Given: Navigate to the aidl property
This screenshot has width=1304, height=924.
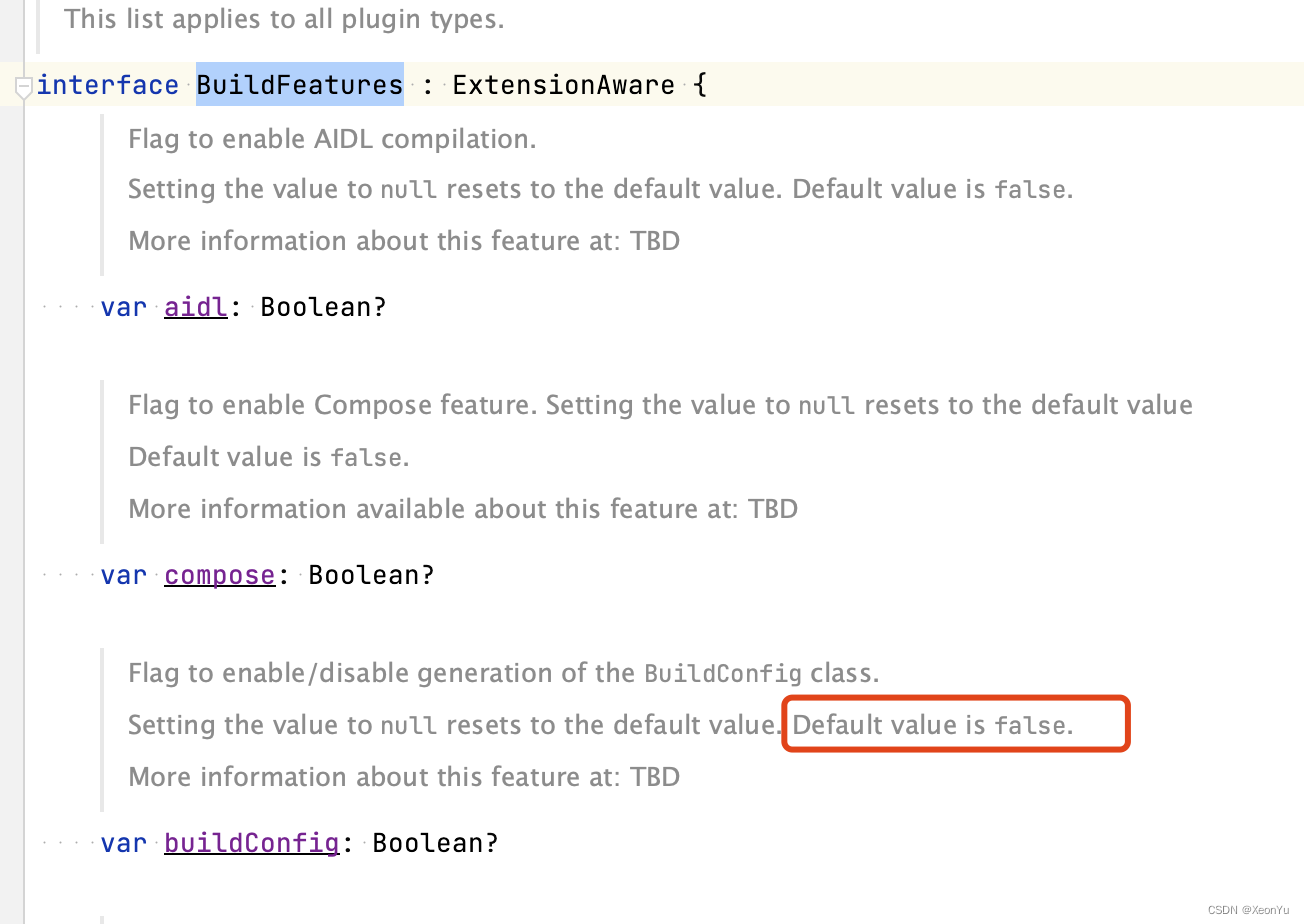Looking at the screenshot, I should [196, 307].
